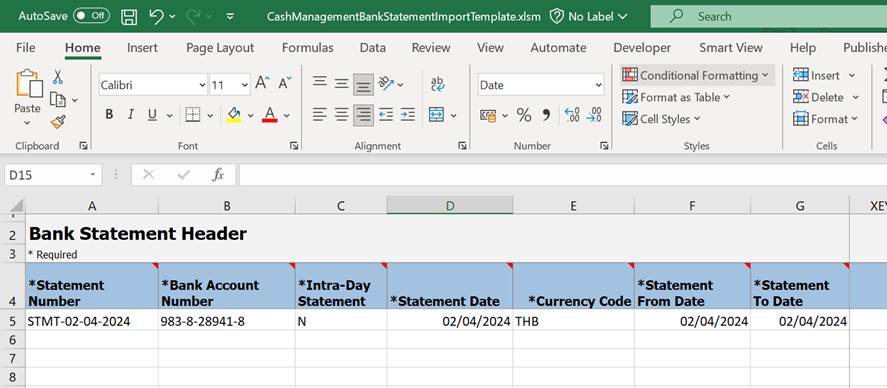Apply red Font Color

[270, 115]
